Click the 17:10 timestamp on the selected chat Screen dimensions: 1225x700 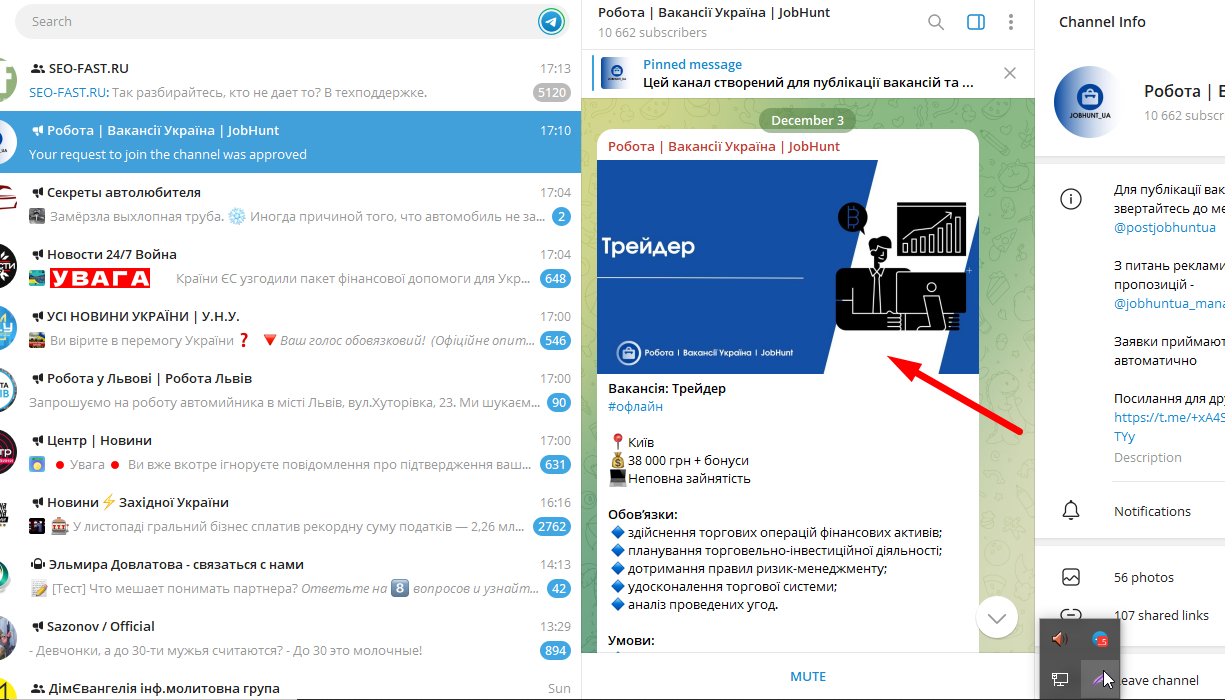point(555,130)
